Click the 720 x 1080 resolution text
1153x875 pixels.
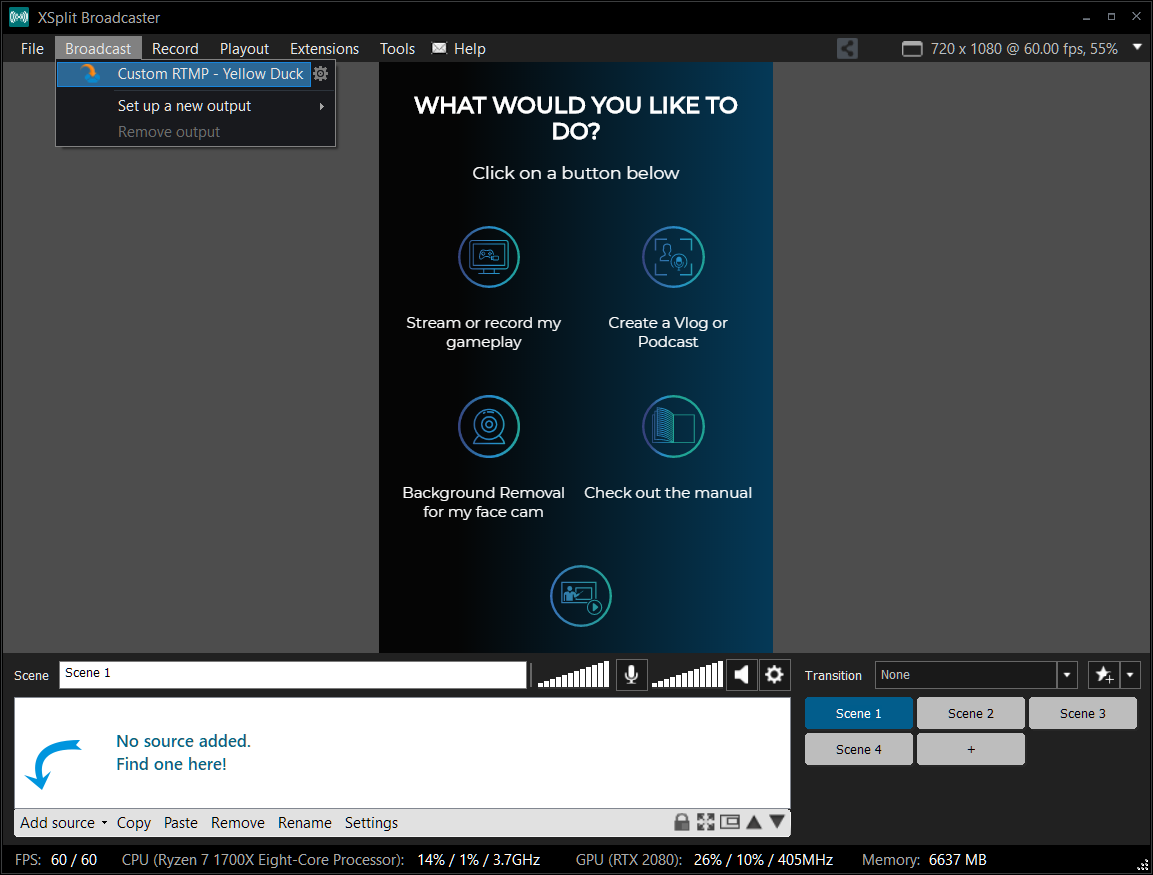point(1024,49)
